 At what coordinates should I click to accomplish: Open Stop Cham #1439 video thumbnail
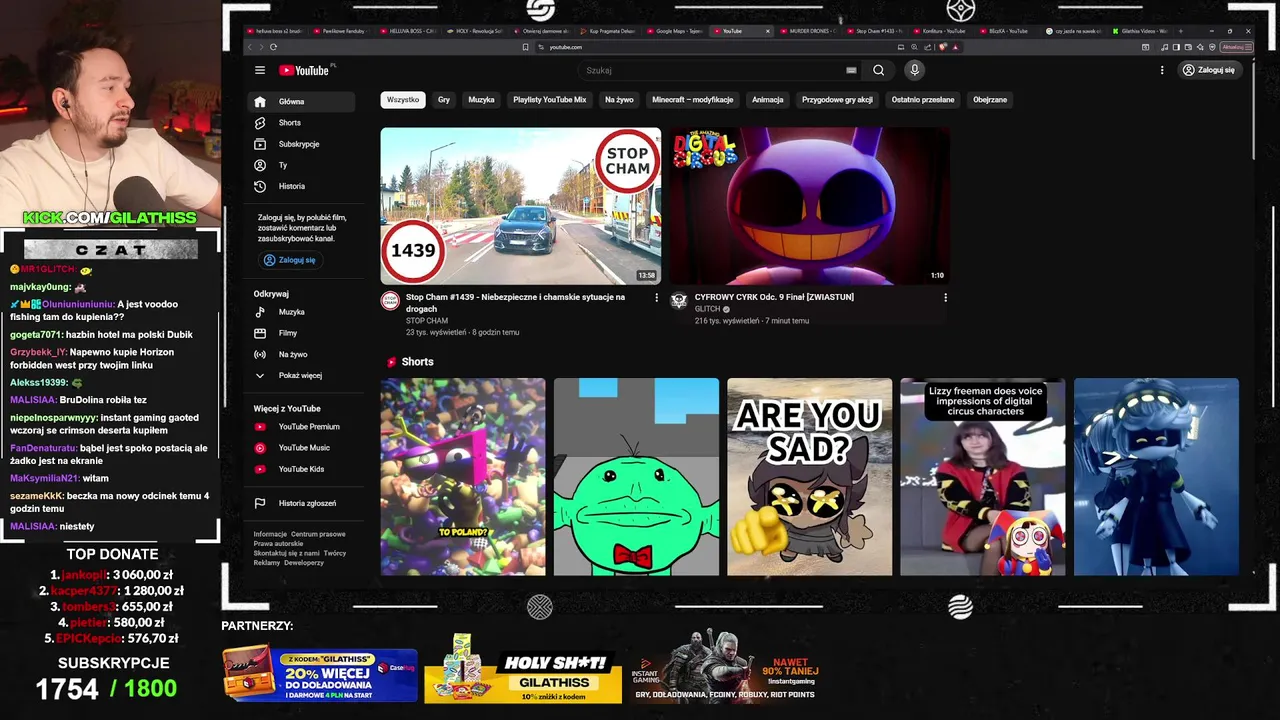click(520, 206)
